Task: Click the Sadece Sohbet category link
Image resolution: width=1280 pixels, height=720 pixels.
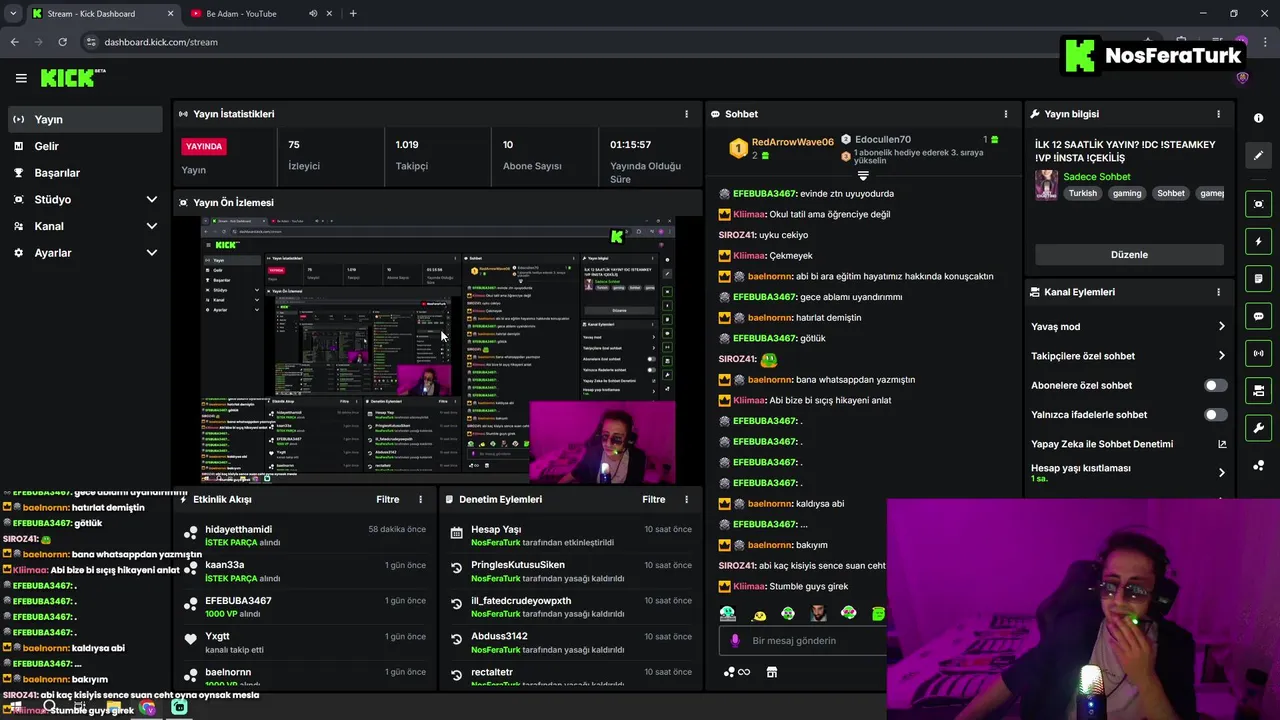Action: click(1097, 177)
